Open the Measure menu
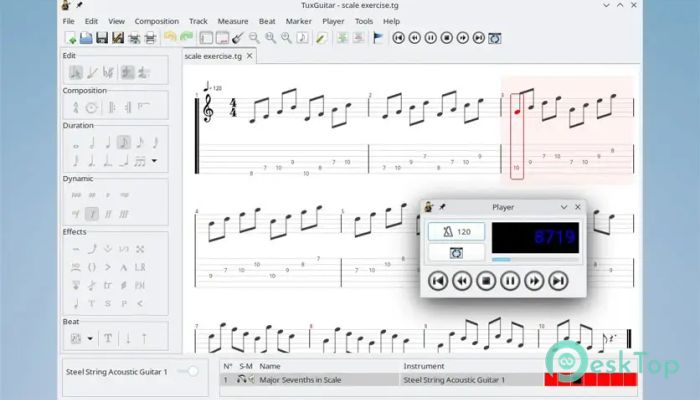700x400 pixels. (233, 21)
